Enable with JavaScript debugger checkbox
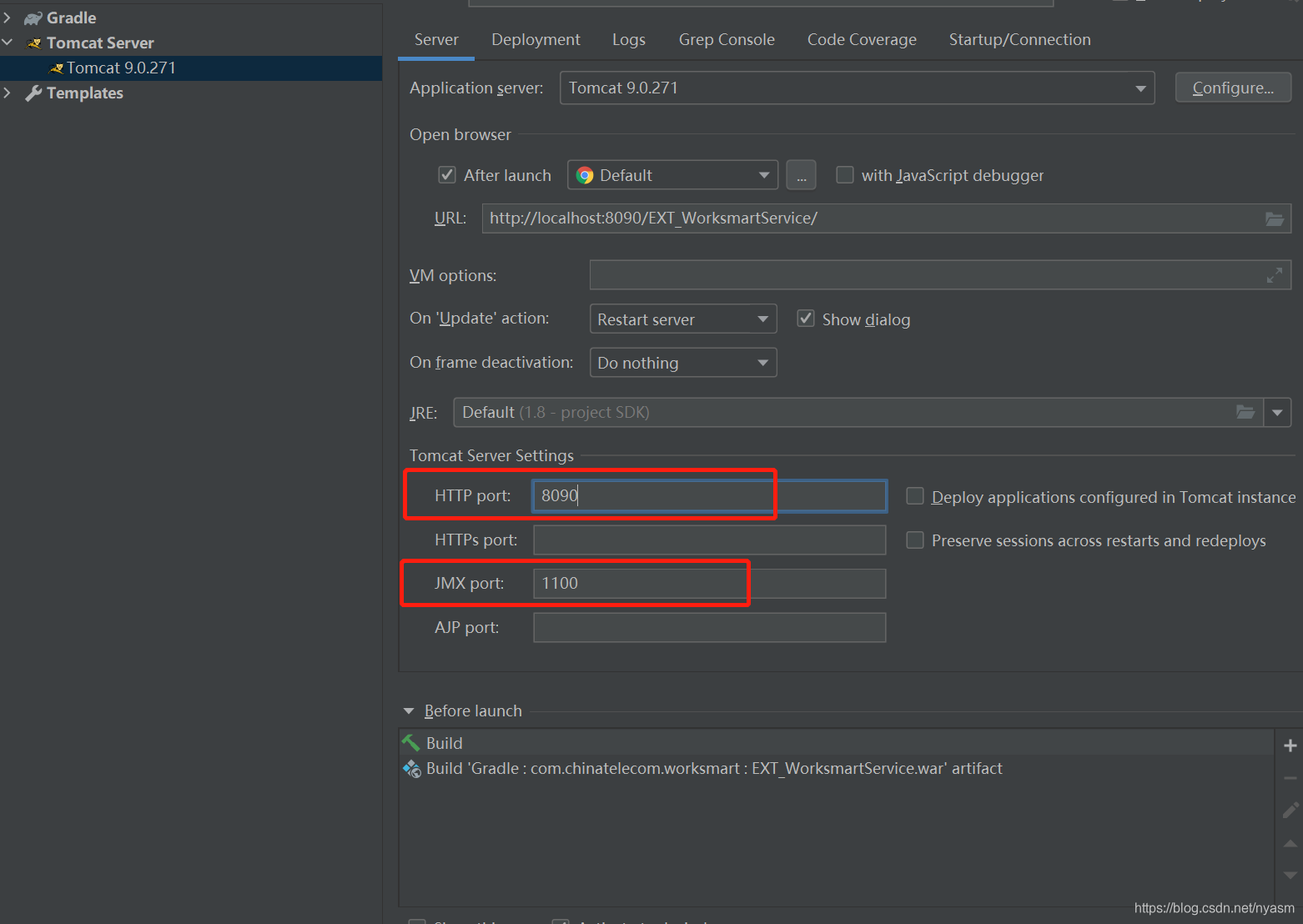This screenshot has width=1303, height=924. pyautogui.click(x=845, y=175)
